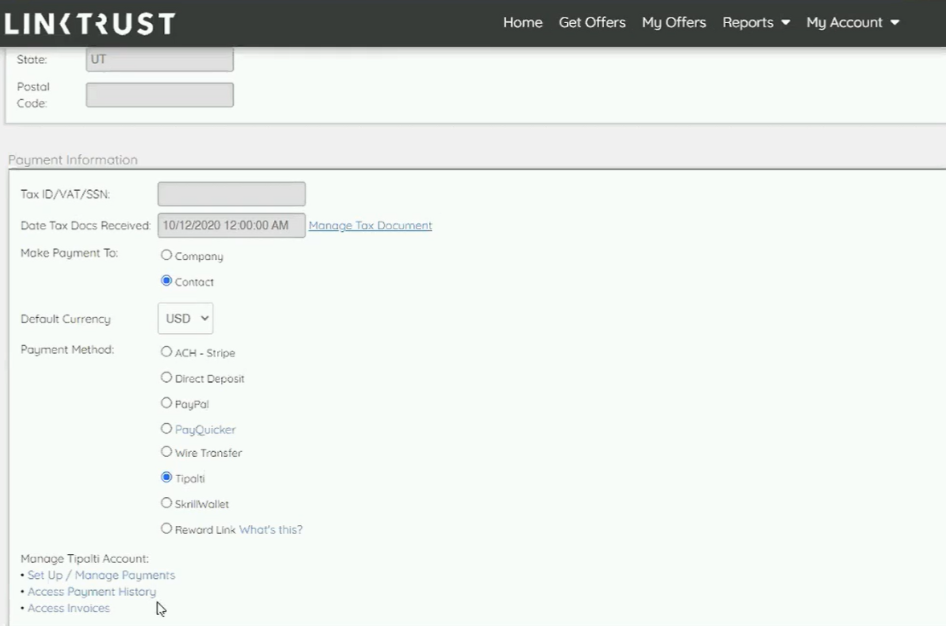The image size is (946, 626).
Task: Select SkrillWallet payment method
Action: coord(167,503)
